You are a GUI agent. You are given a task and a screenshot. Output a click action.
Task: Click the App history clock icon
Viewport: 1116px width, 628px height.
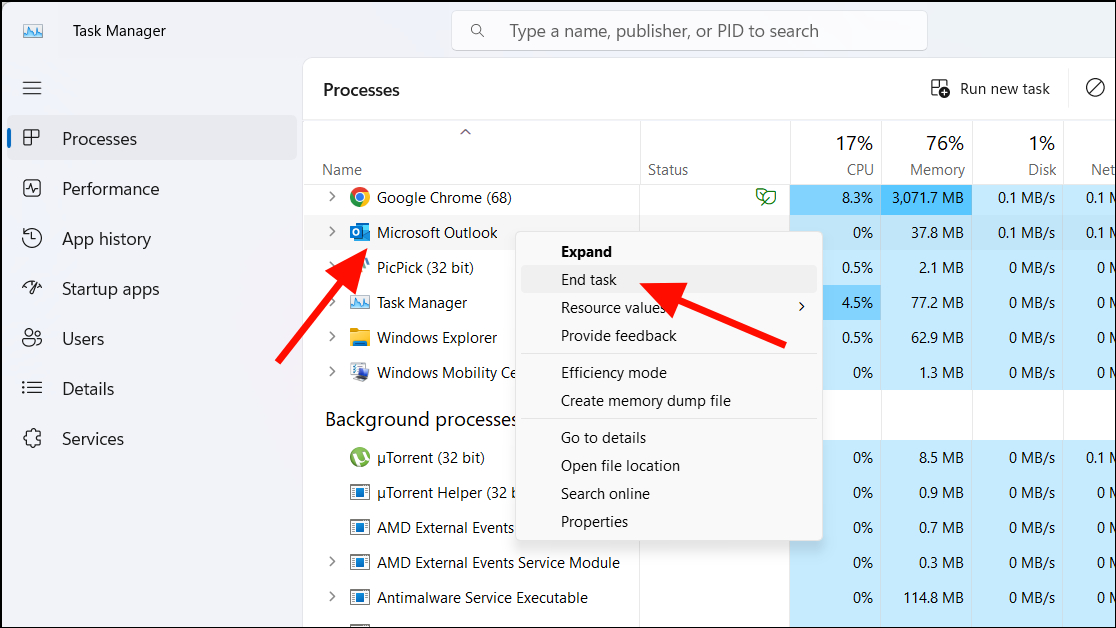coord(32,238)
